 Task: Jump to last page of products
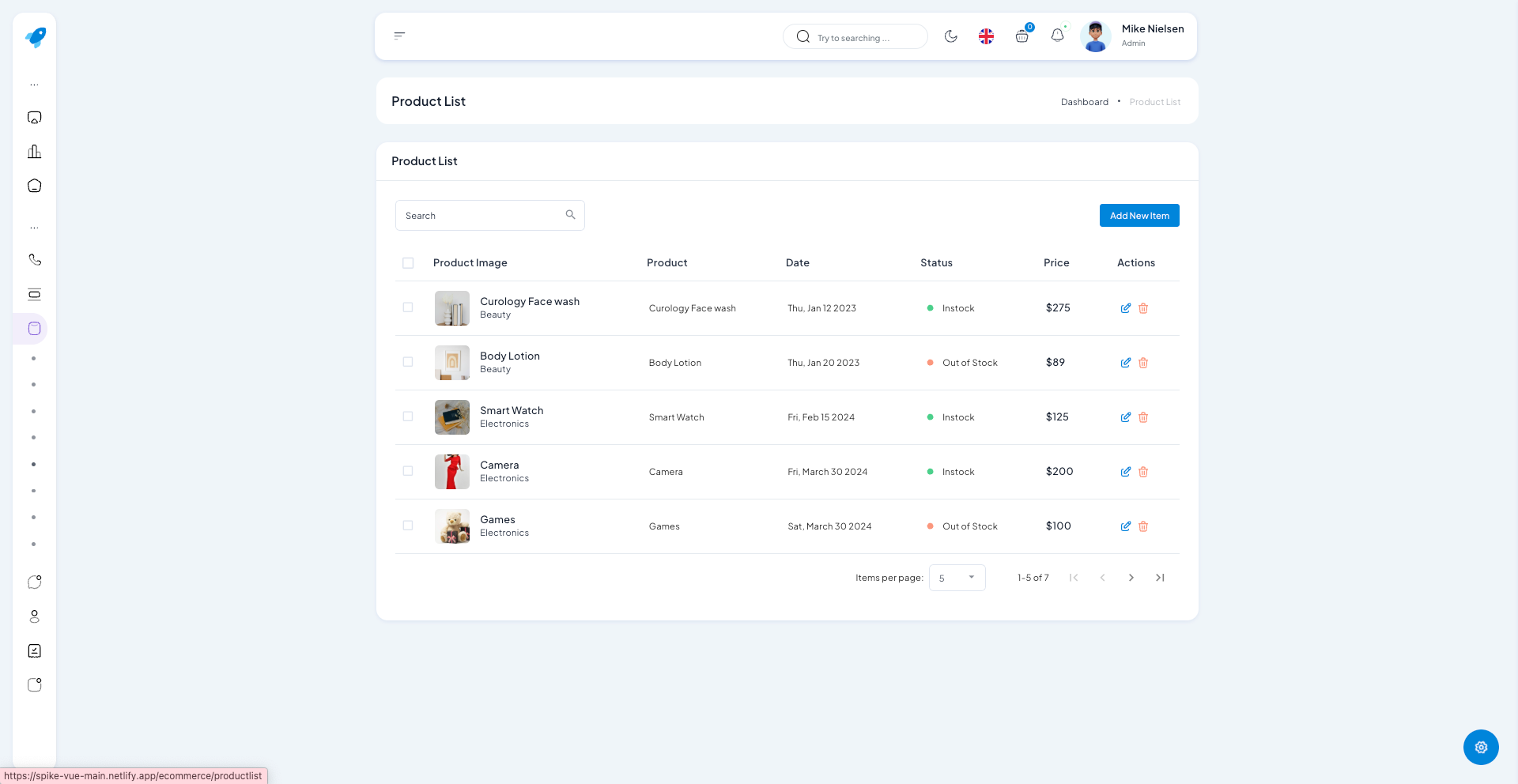pos(1160,578)
